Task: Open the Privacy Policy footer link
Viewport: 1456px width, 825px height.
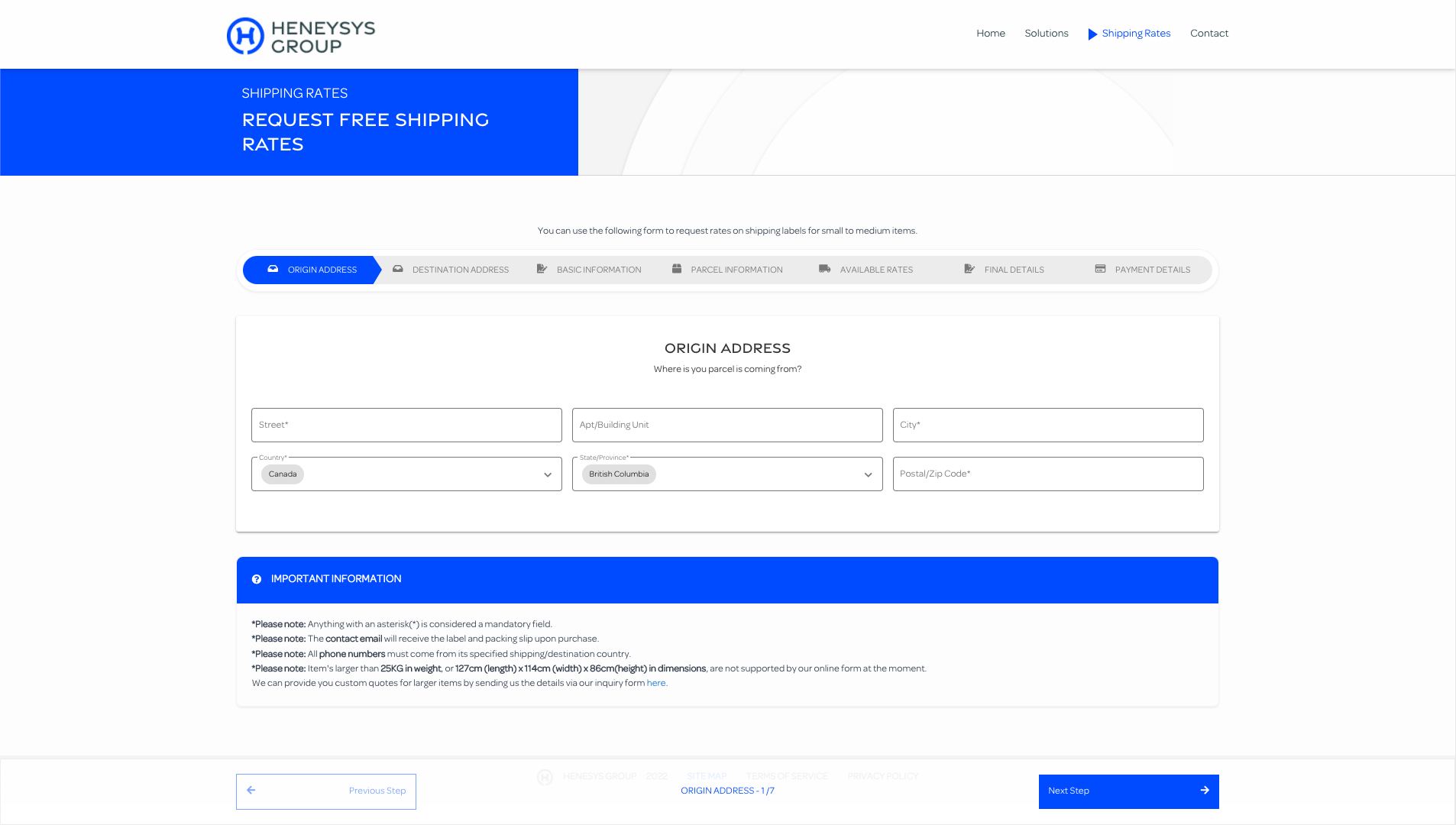Action: pyautogui.click(x=882, y=776)
